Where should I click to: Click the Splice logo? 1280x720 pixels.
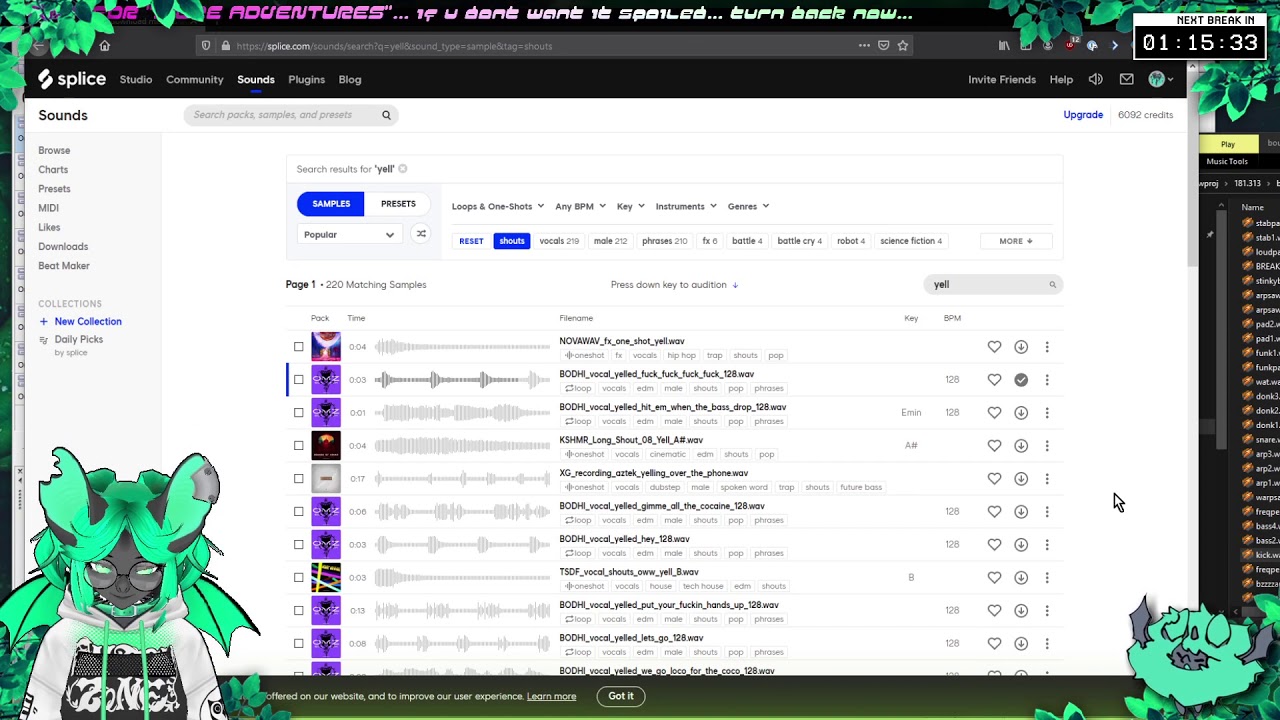click(x=72, y=79)
